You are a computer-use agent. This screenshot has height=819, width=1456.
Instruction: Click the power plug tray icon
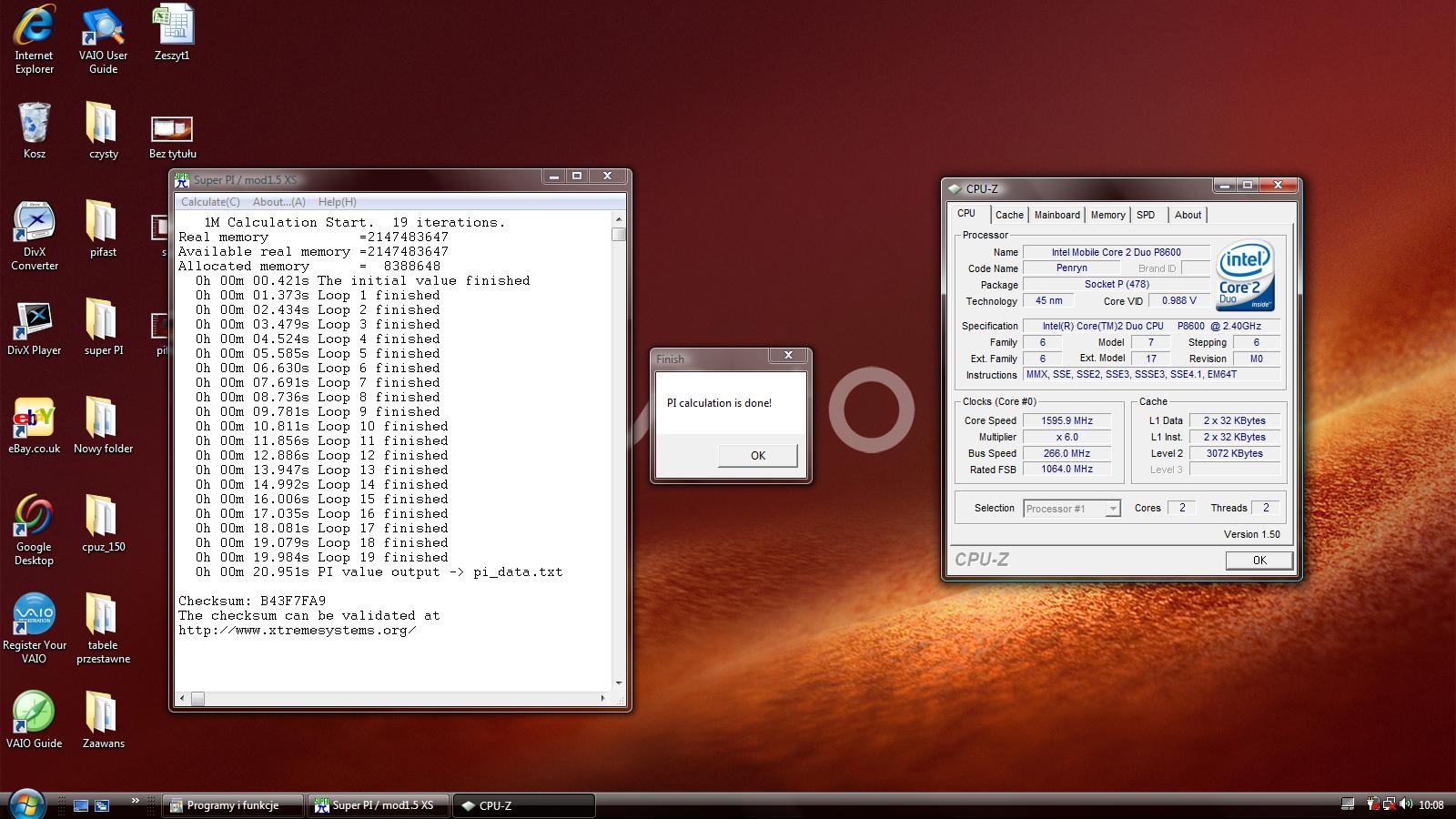1372,804
